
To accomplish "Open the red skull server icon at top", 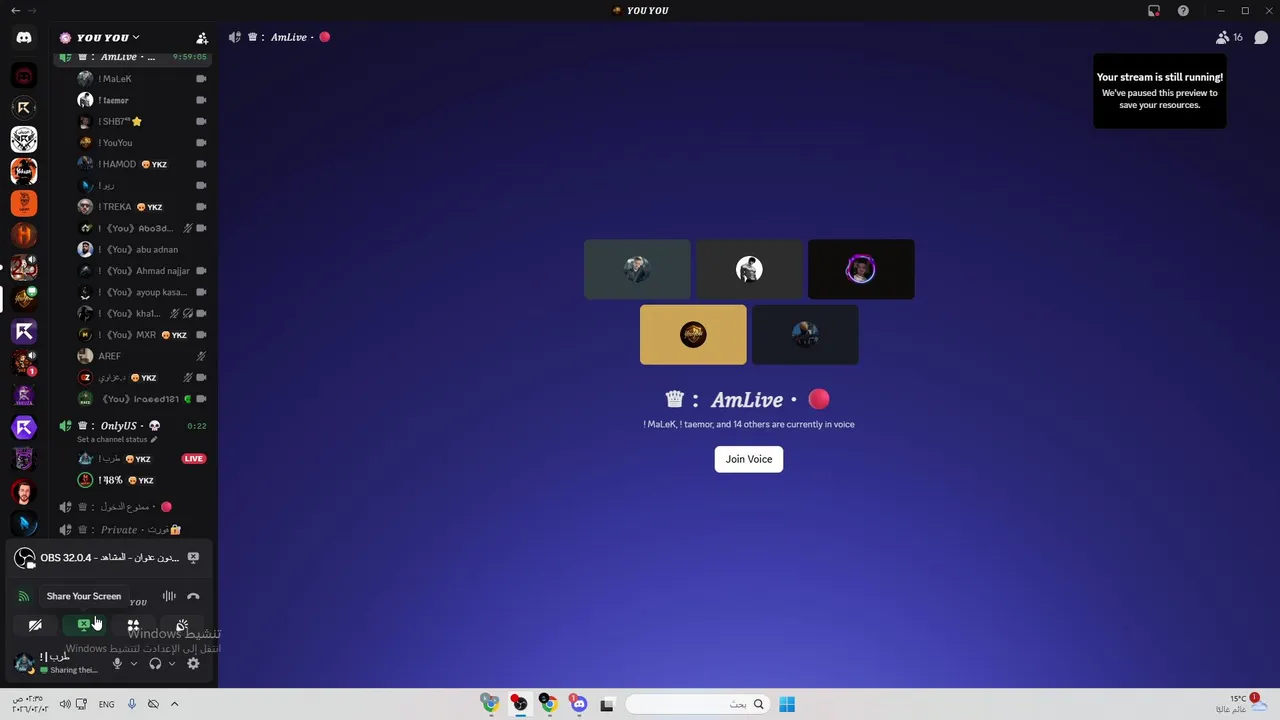I will pyautogui.click(x=24, y=75).
